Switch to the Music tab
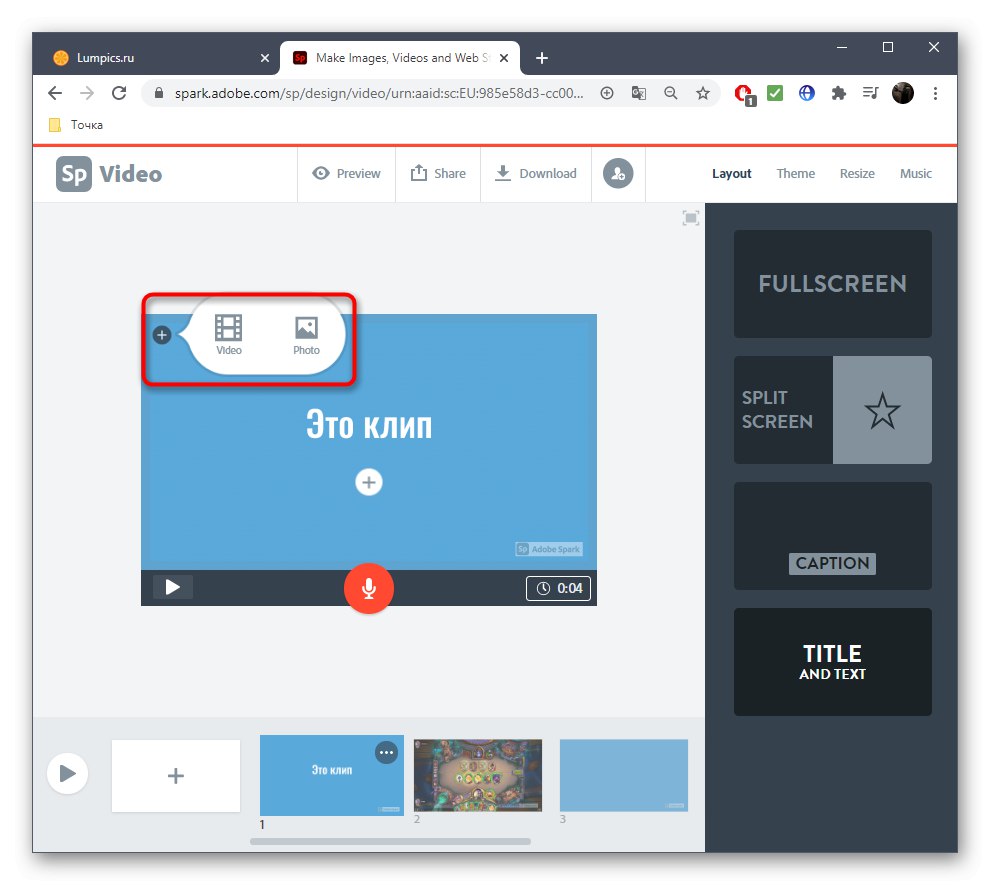The height and width of the screenshot is (885, 990). [915, 173]
